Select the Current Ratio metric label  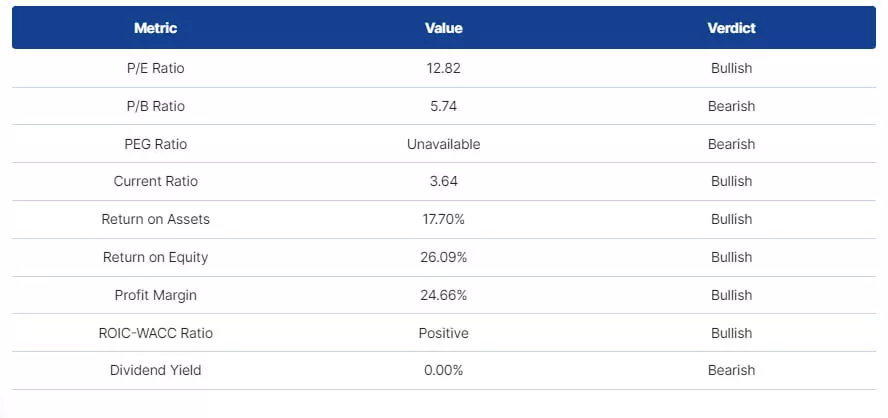155,182
